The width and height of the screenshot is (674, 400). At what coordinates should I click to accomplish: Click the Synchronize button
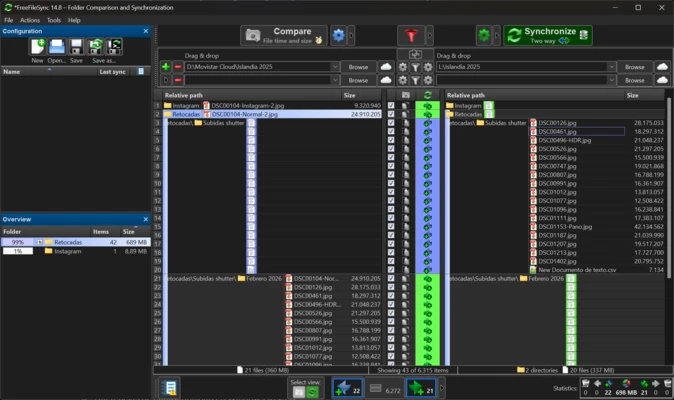pyautogui.click(x=548, y=35)
